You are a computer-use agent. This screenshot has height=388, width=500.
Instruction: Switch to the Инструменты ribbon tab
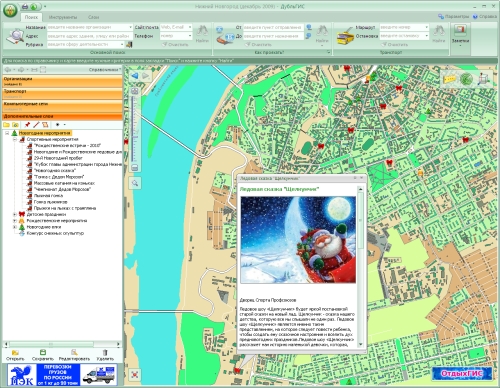[x=63, y=17]
